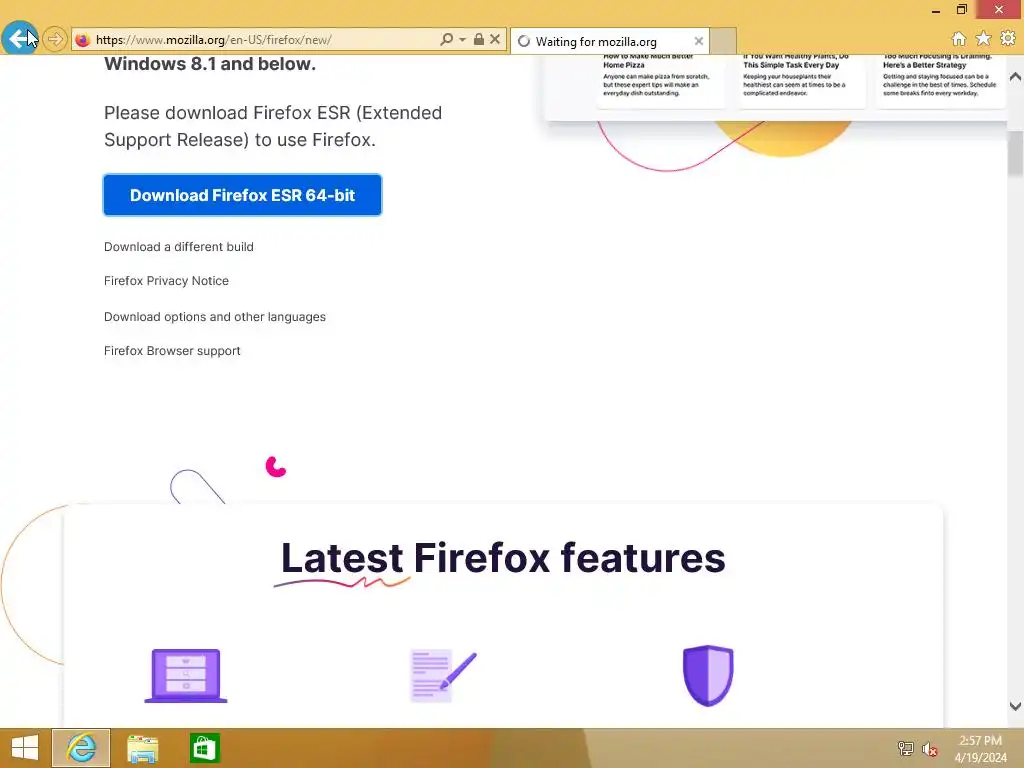The height and width of the screenshot is (768, 1024).
Task: Click the network icon in system tray
Action: click(x=906, y=748)
